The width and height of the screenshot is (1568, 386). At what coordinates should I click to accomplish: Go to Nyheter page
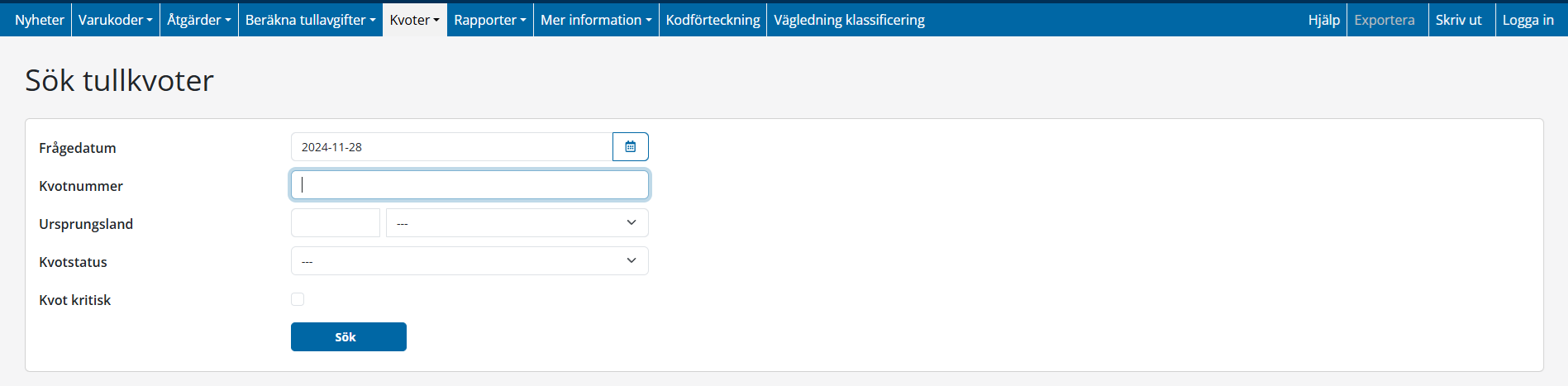(39, 20)
